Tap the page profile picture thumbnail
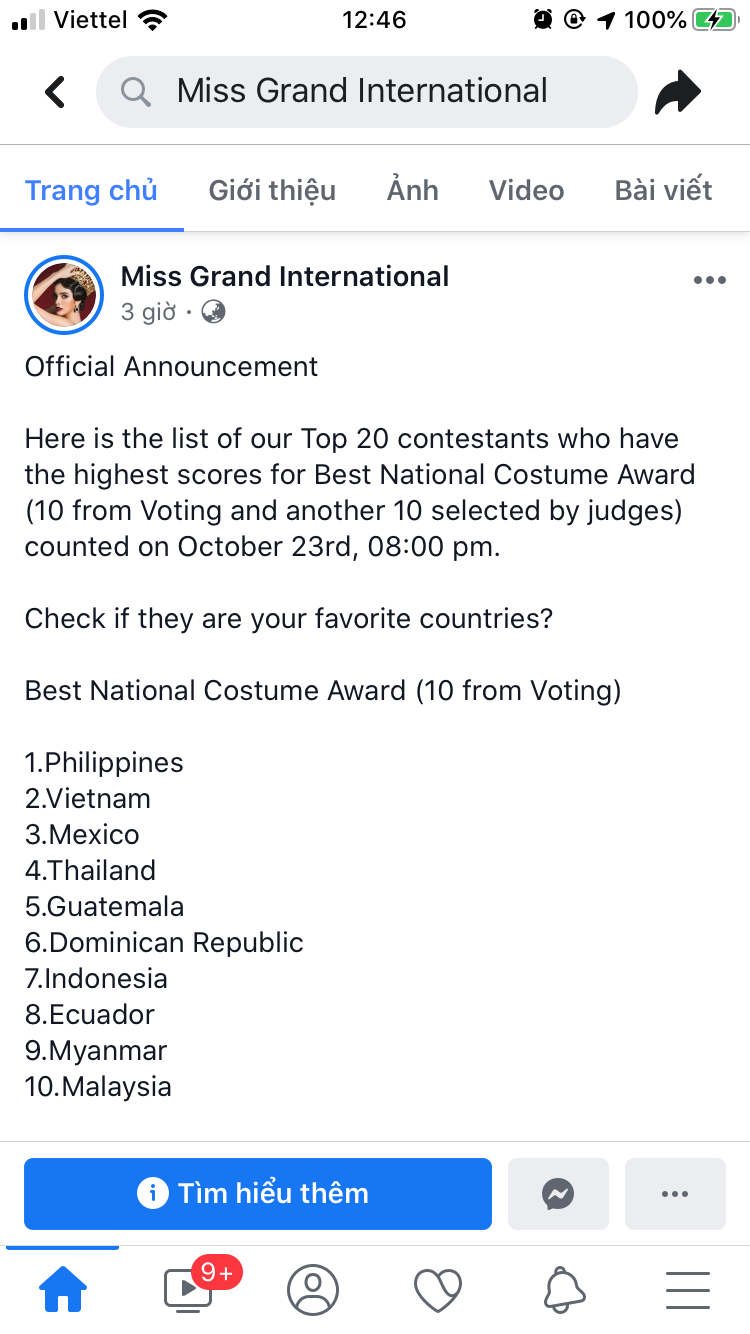This screenshot has width=750, height=1334. 64,294
